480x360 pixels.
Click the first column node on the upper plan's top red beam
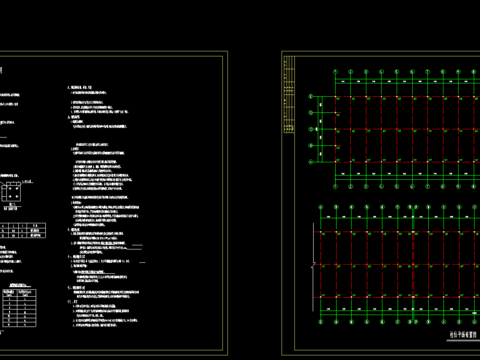point(335,97)
